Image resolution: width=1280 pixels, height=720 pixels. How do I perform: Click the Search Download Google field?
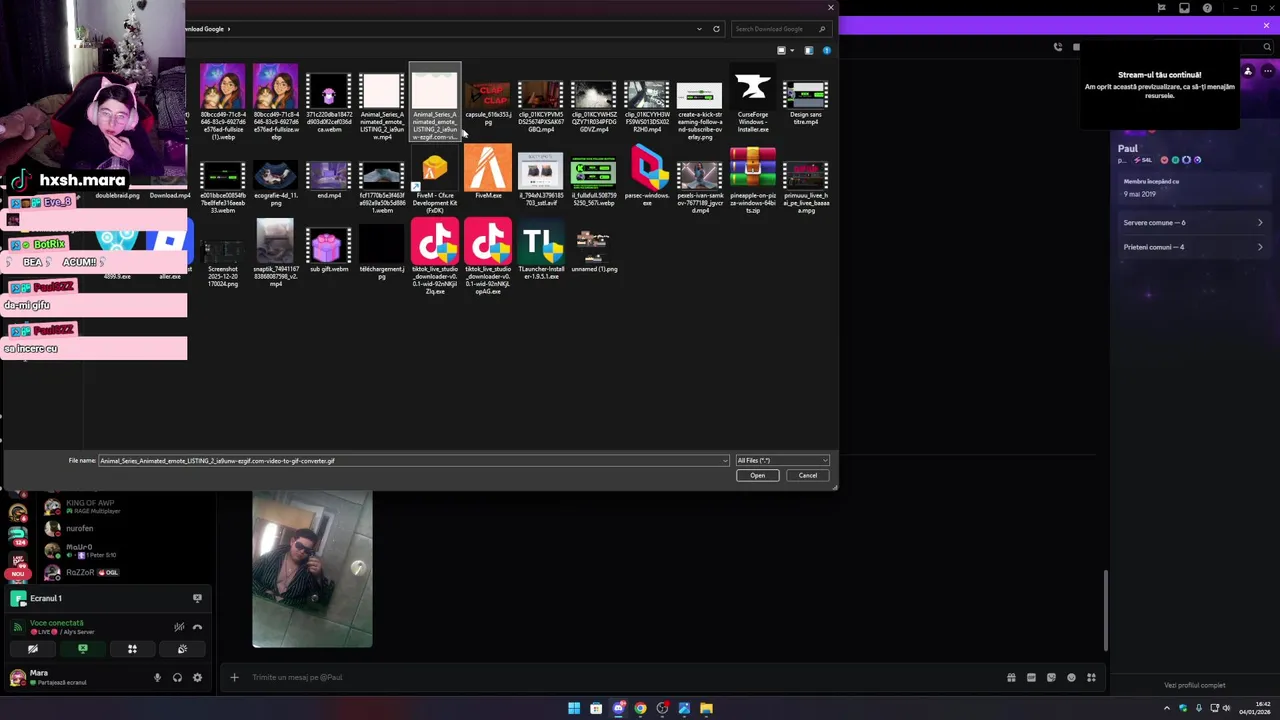point(781,29)
